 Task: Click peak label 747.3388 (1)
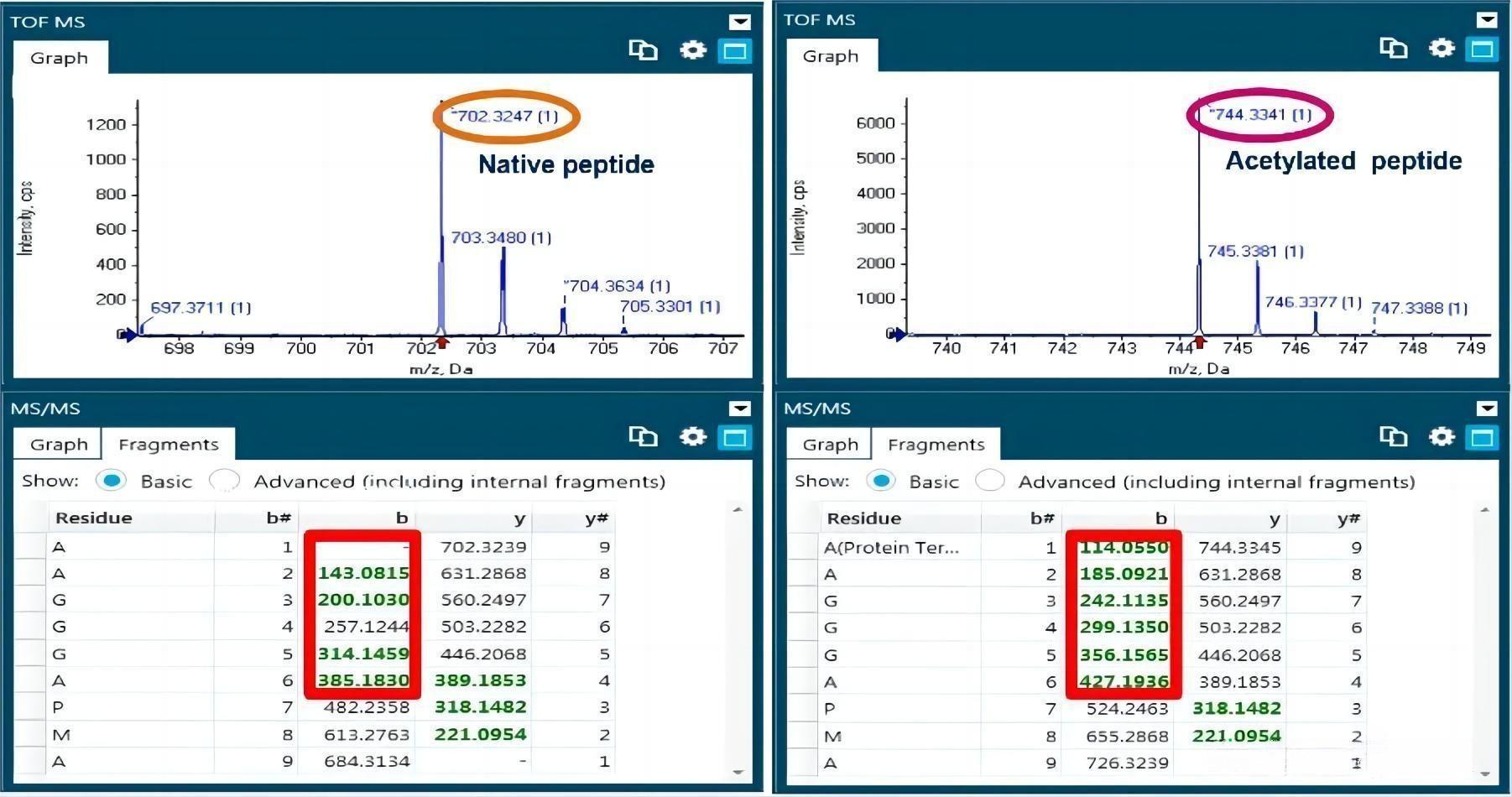(x=1420, y=308)
